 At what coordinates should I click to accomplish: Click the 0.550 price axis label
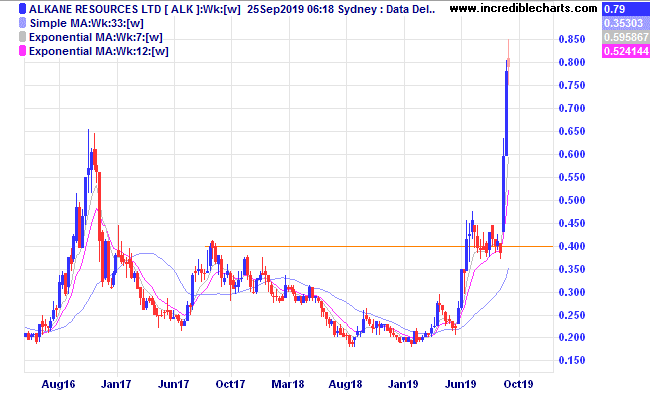click(572, 177)
